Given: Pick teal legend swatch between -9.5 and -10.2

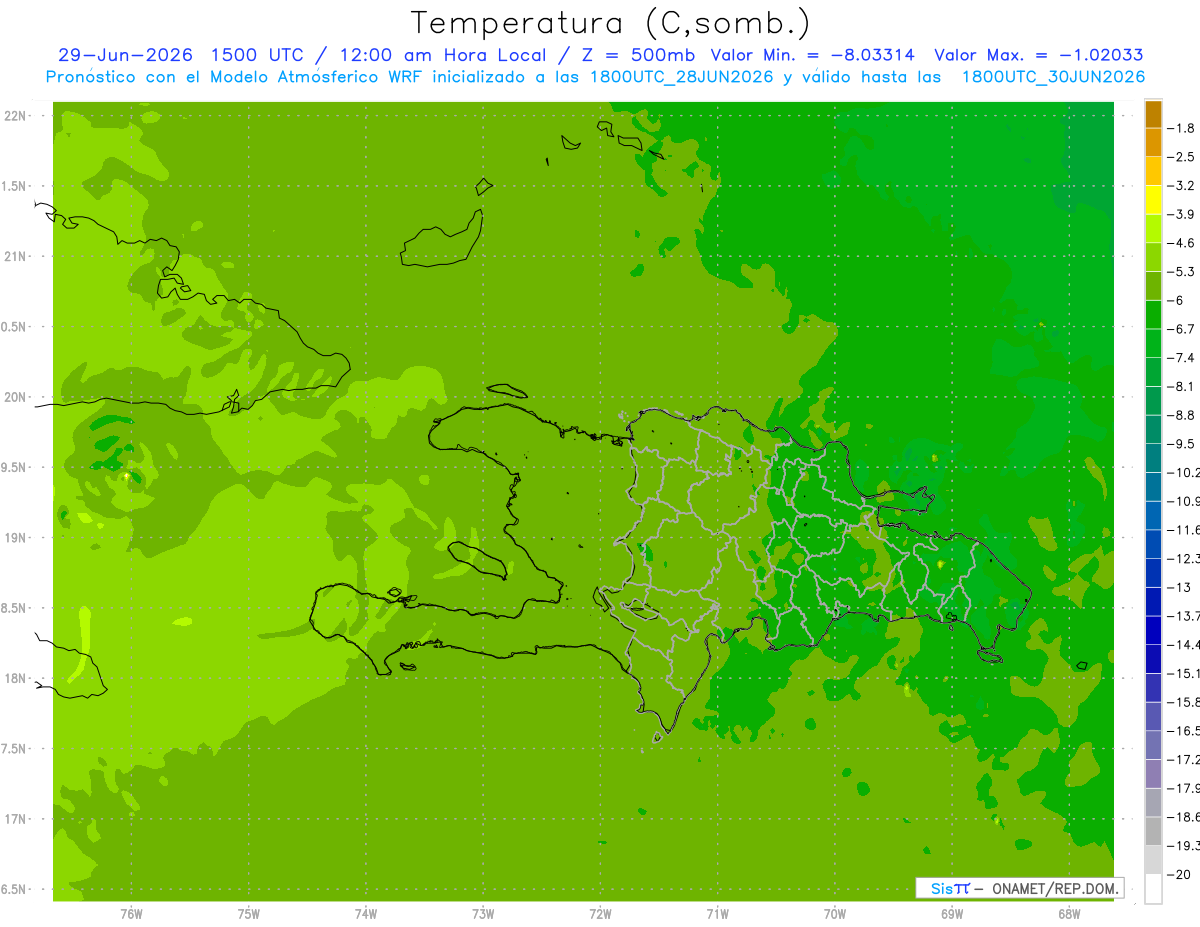Looking at the screenshot, I should click(x=1153, y=458).
